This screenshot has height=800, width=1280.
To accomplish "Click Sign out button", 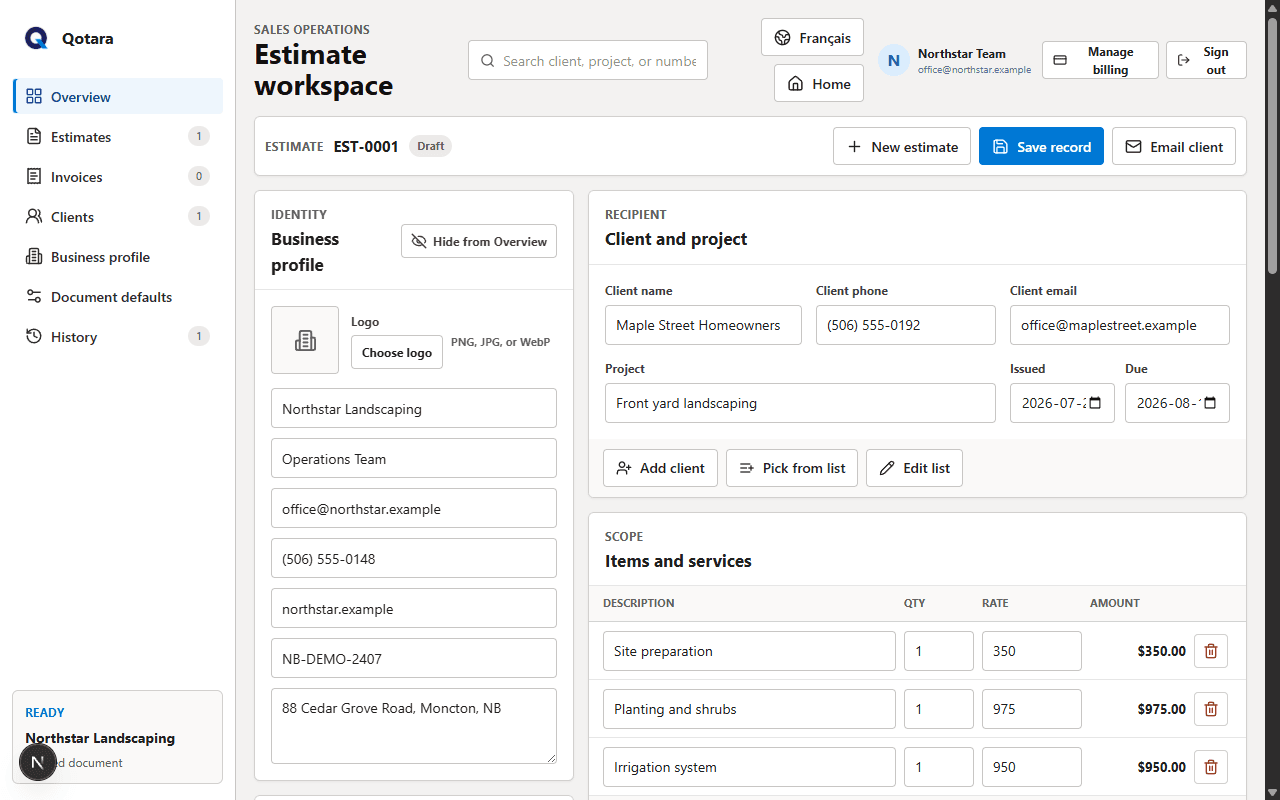I will [1206, 60].
